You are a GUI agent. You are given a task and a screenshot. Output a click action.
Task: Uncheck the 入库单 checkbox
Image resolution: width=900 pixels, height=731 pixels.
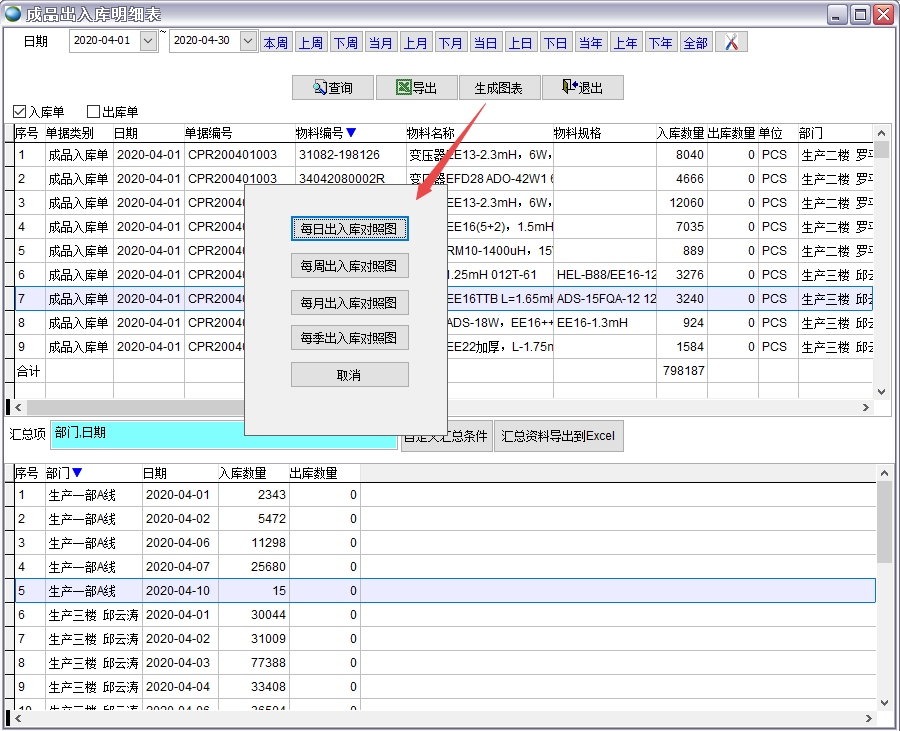[20, 112]
